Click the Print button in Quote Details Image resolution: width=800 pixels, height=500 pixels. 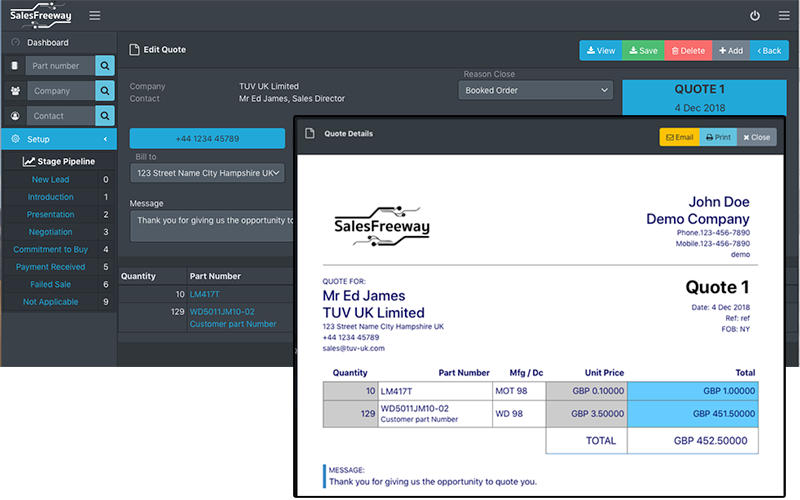[718, 137]
